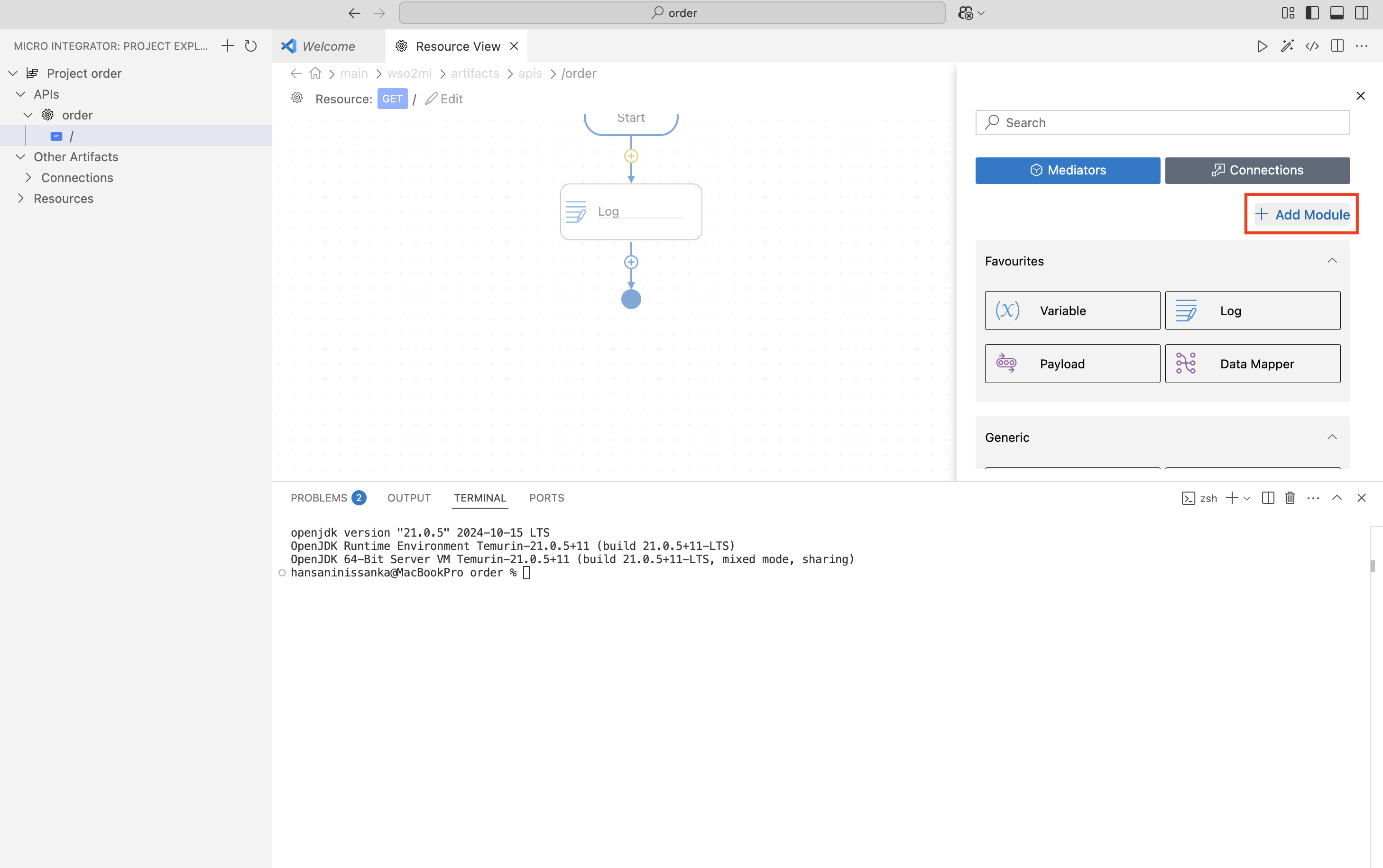Toggle the bottom panel visibility
1383x868 pixels.
1337,13
